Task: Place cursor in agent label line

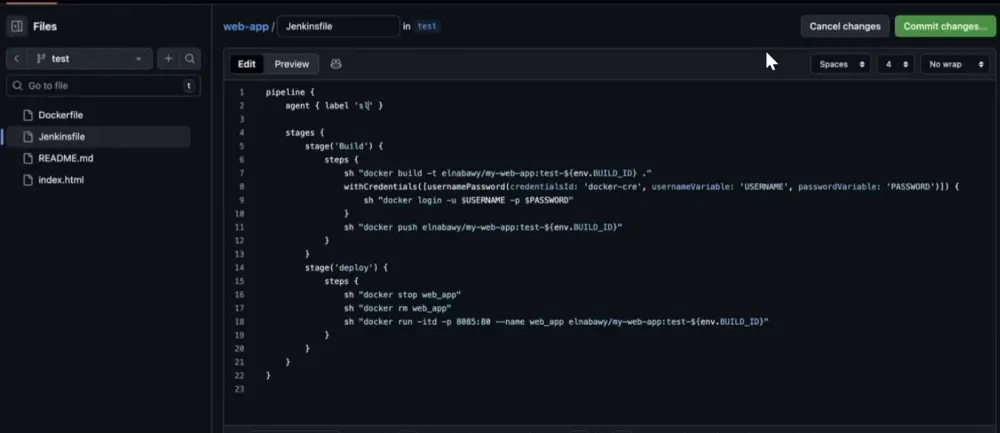Action: click(x=334, y=106)
